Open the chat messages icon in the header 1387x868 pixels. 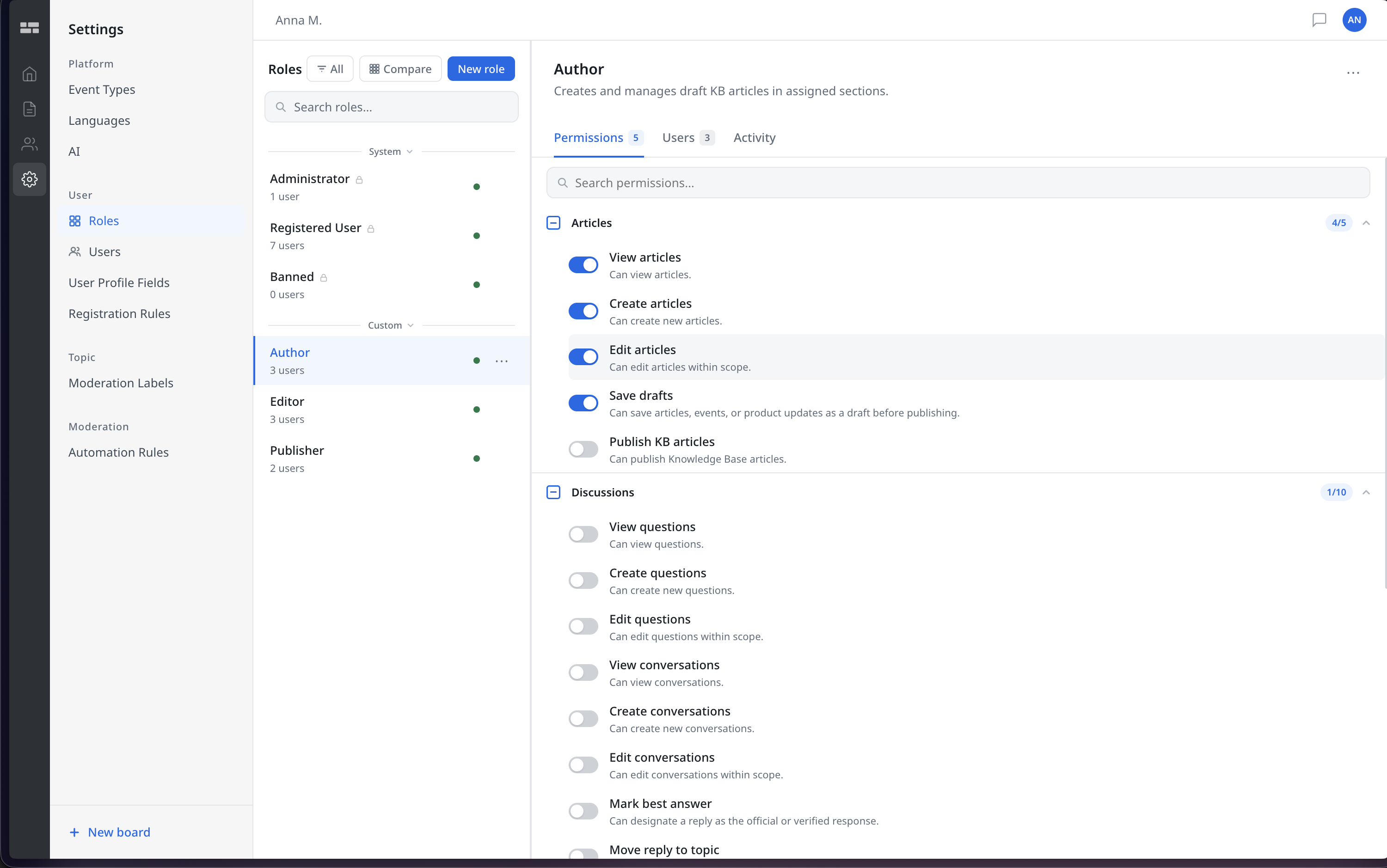point(1319,20)
